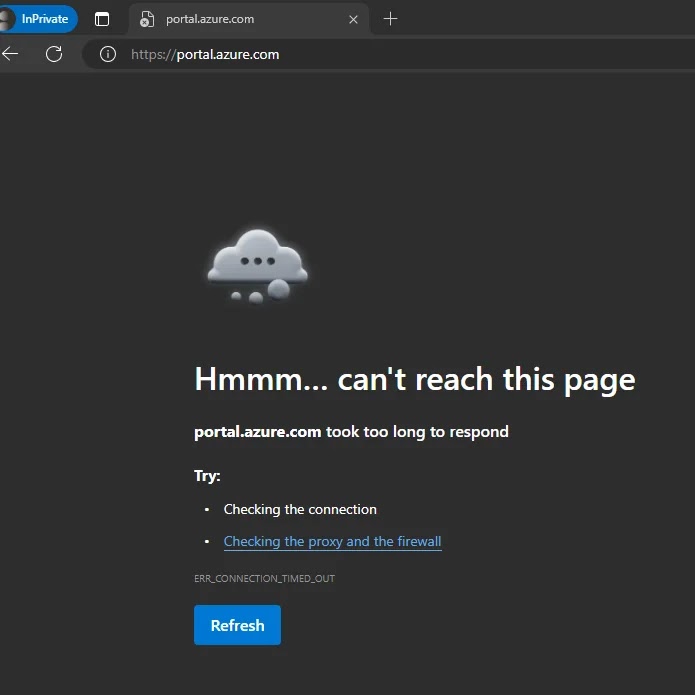Open "Checking the proxy and the firewall" link
The width and height of the screenshot is (695, 695).
[x=332, y=541]
